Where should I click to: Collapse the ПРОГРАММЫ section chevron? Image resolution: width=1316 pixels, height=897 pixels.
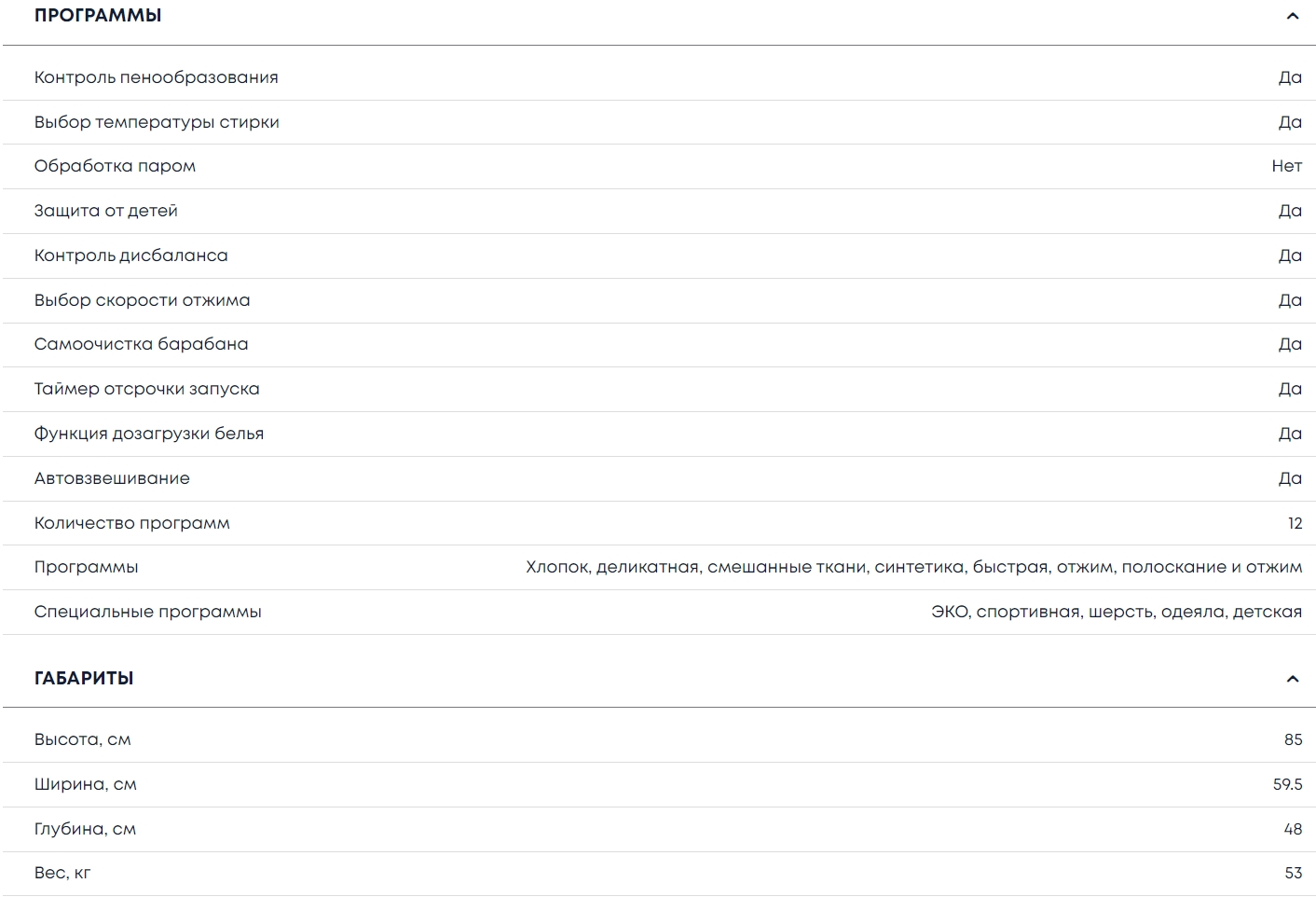1292,16
